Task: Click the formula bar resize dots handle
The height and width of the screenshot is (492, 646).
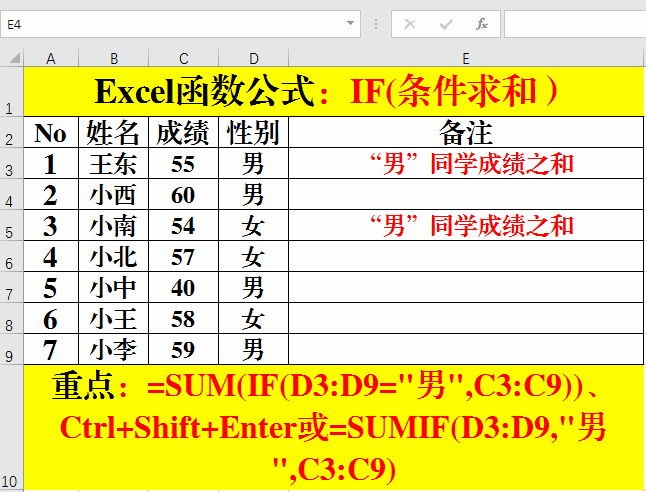Action: (x=376, y=24)
